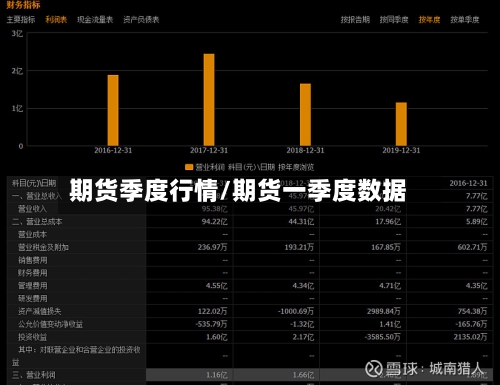
Task: Select the 资产减值损失 row label
Action: [40, 311]
